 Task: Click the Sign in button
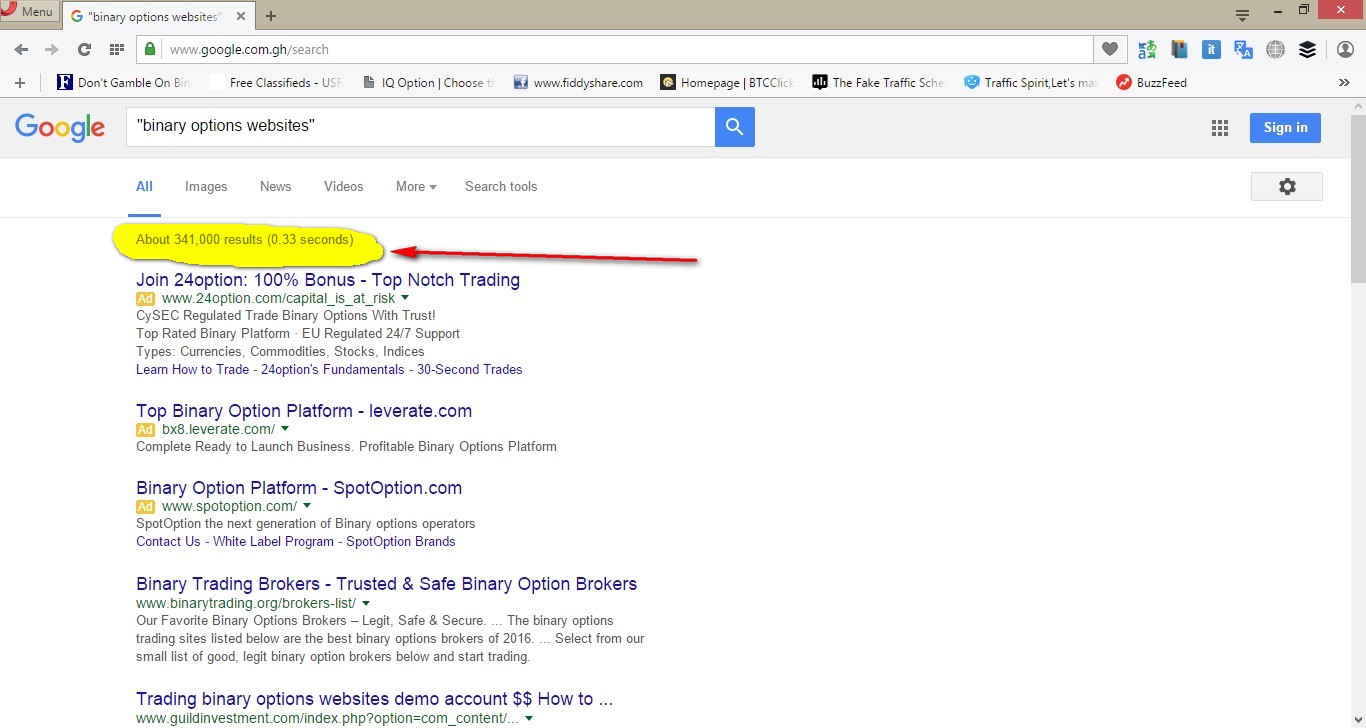(1285, 127)
